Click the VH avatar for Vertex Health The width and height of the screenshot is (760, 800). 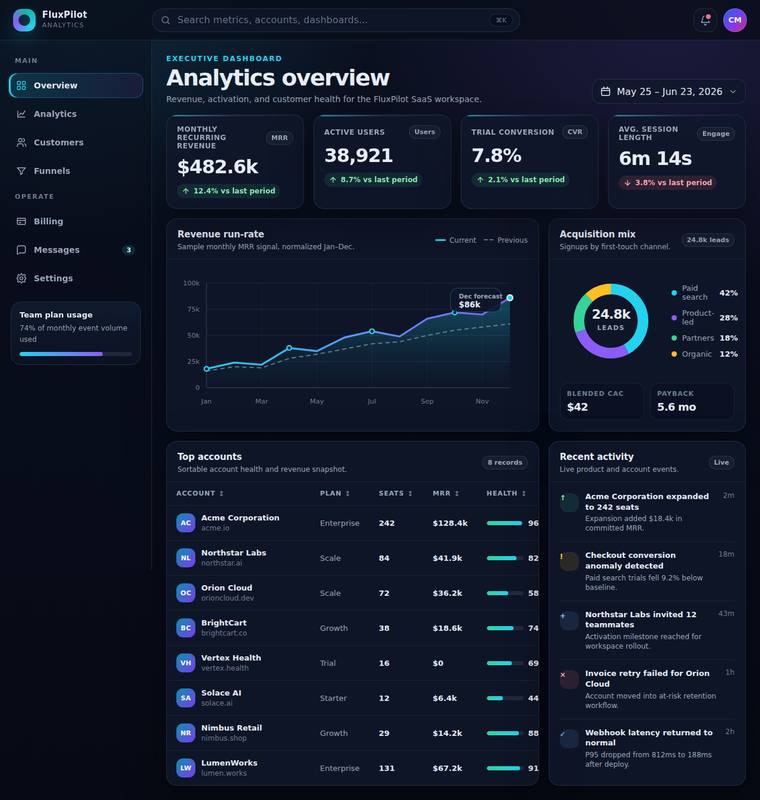(186, 663)
